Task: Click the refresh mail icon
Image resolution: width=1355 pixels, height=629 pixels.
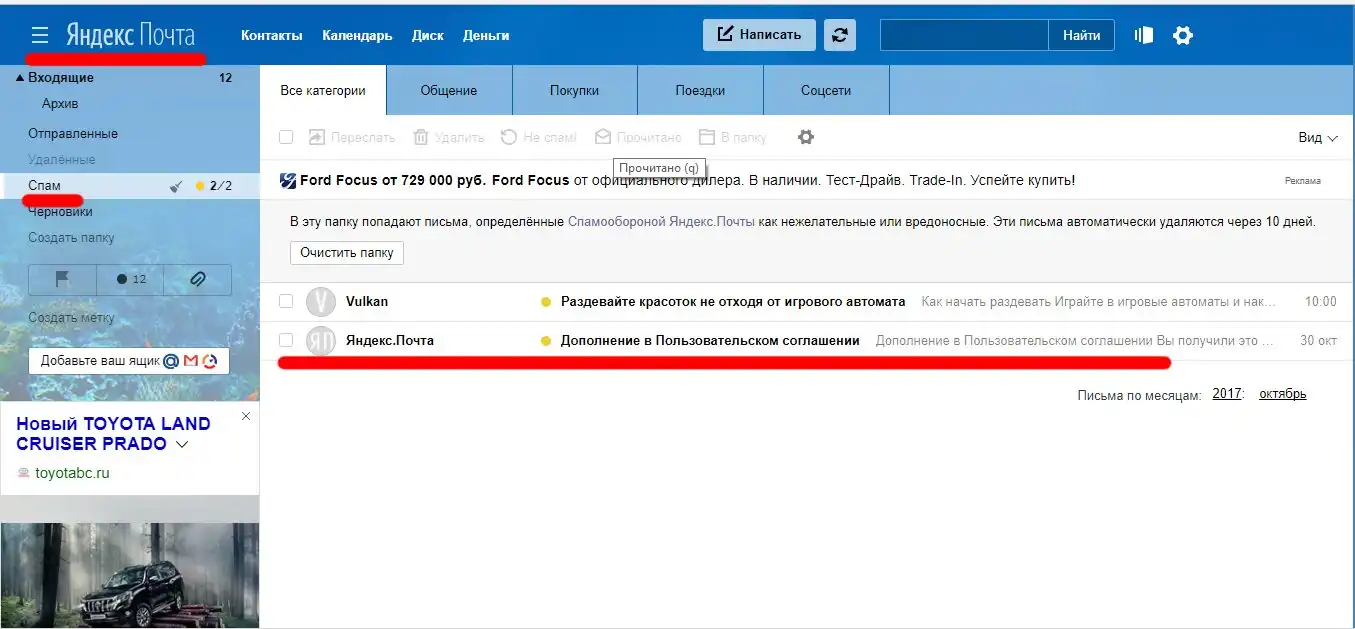Action: [x=840, y=35]
